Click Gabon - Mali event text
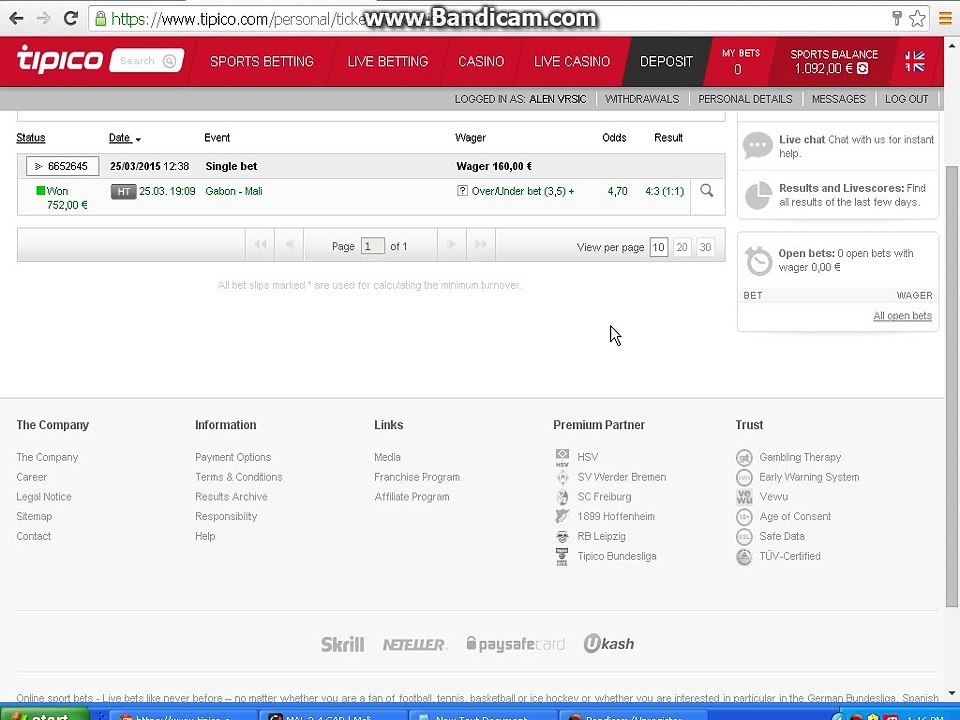This screenshot has height=720, width=960. point(234,191)
